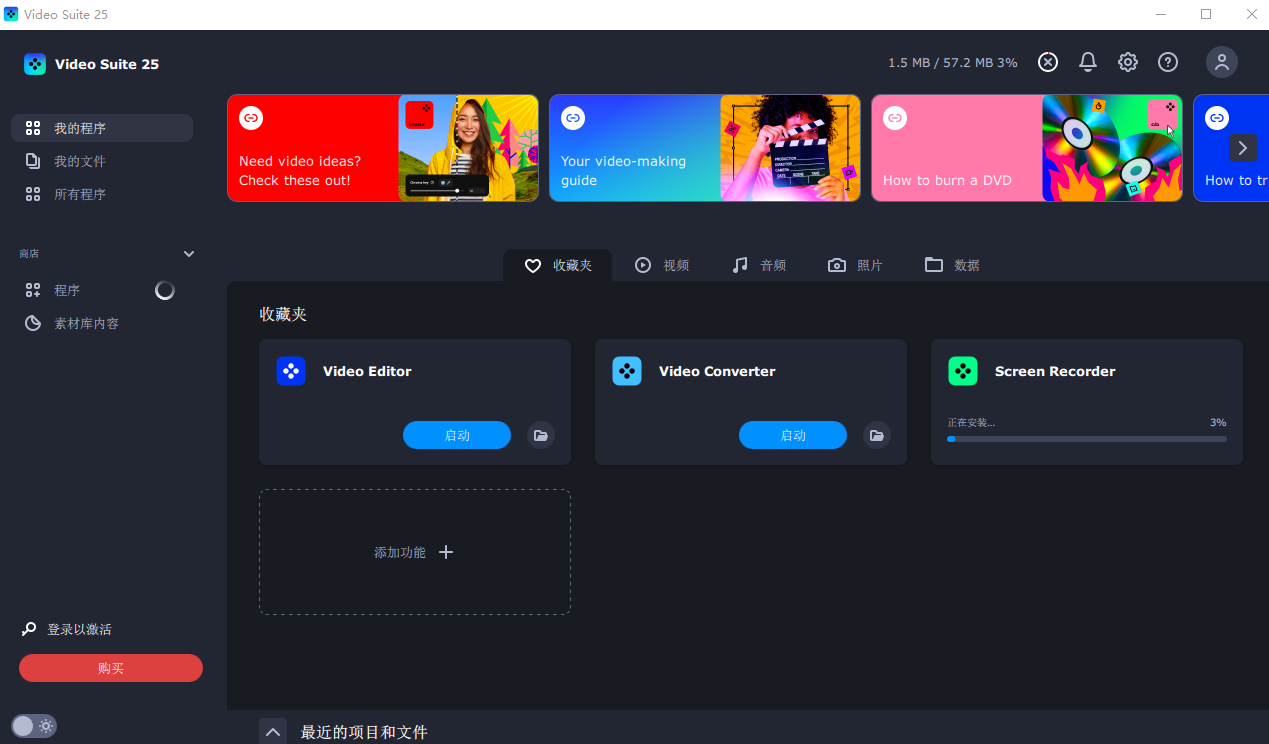Click download status '1.5 MB / 57.2 MB 3%'

[953, 62]
